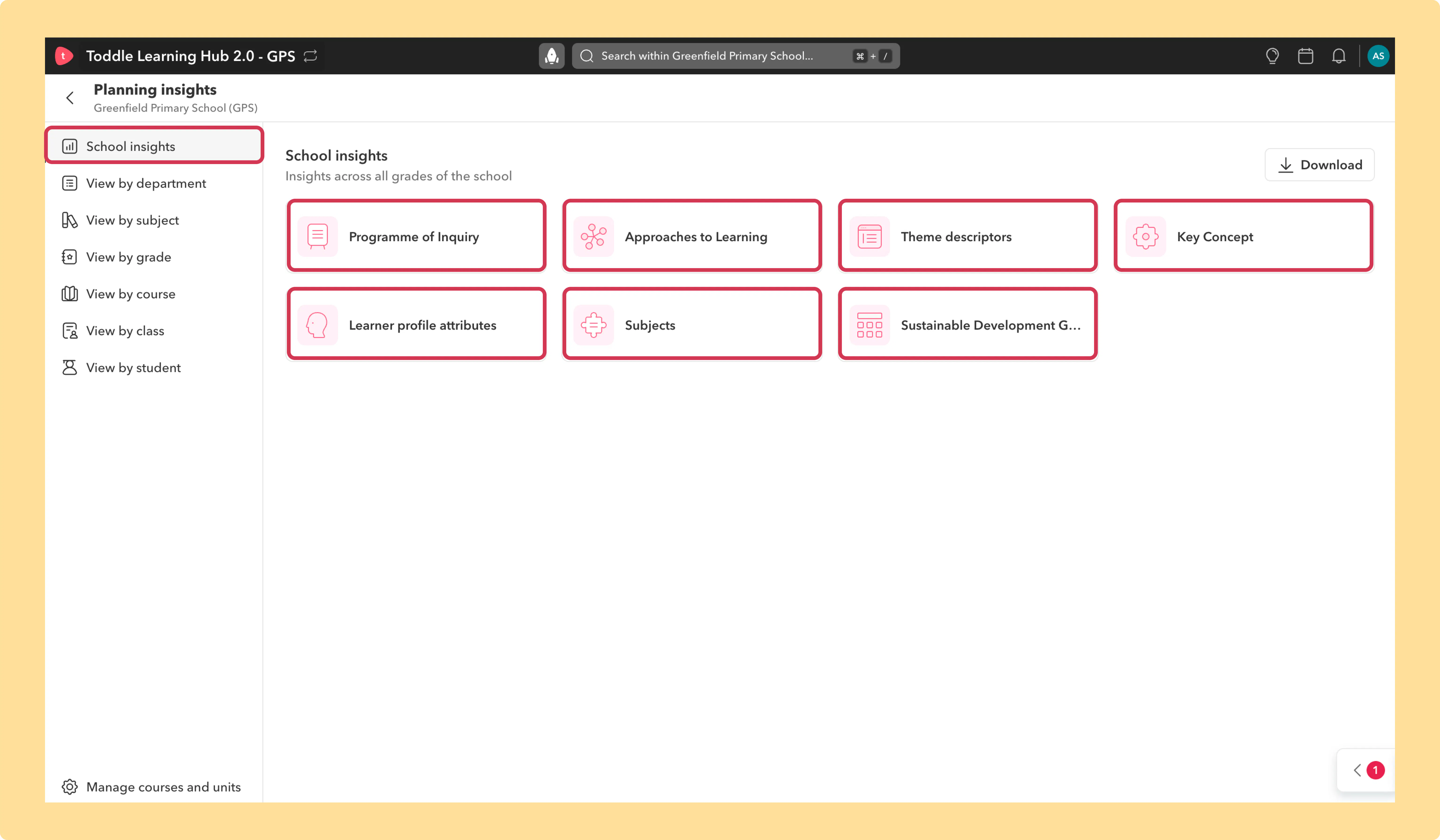Click the red notification badge showing 1

tap(1375, 770)
